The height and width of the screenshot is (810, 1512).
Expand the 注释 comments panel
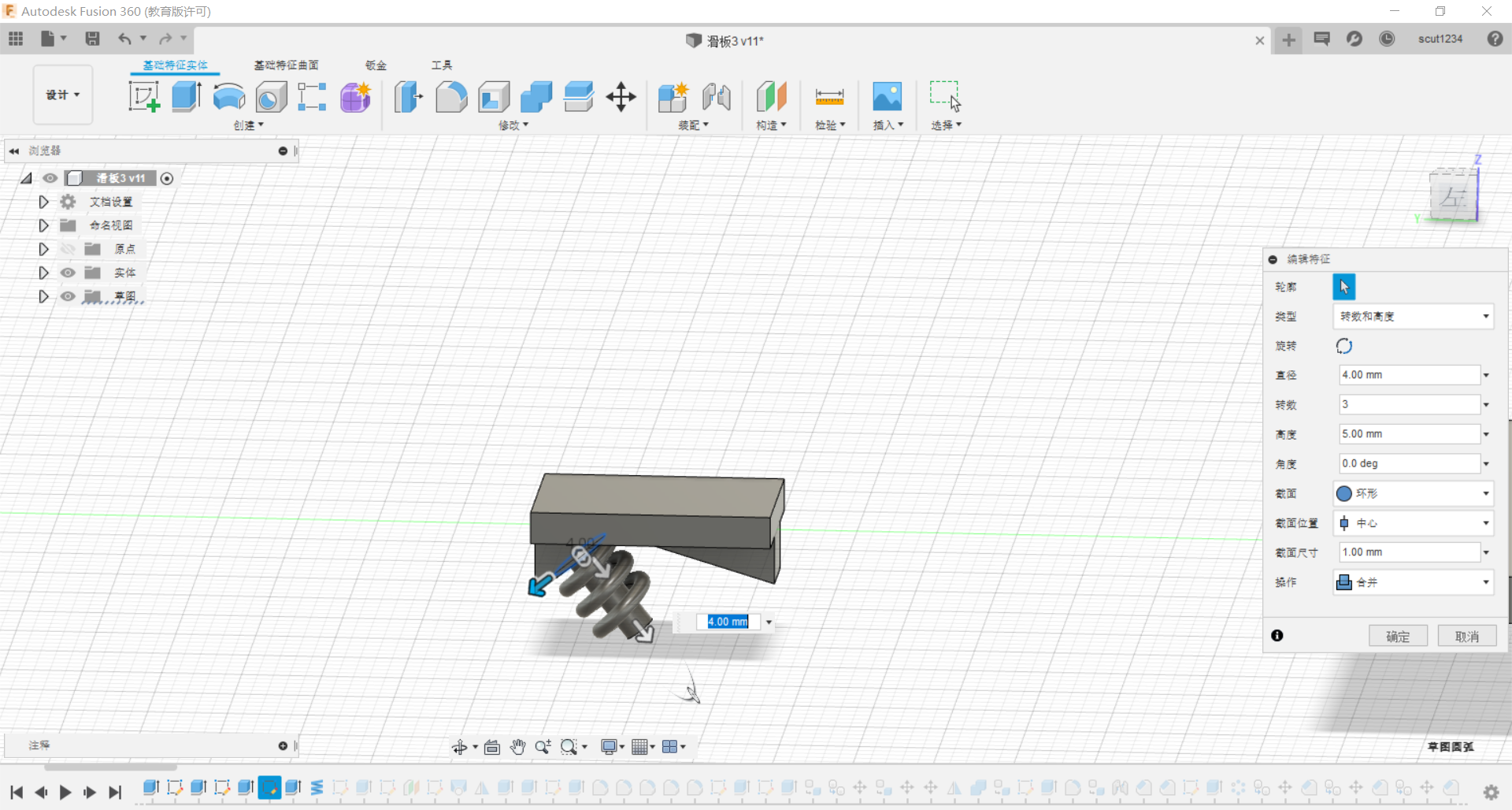pyautogui.click(x=283, y=745)
